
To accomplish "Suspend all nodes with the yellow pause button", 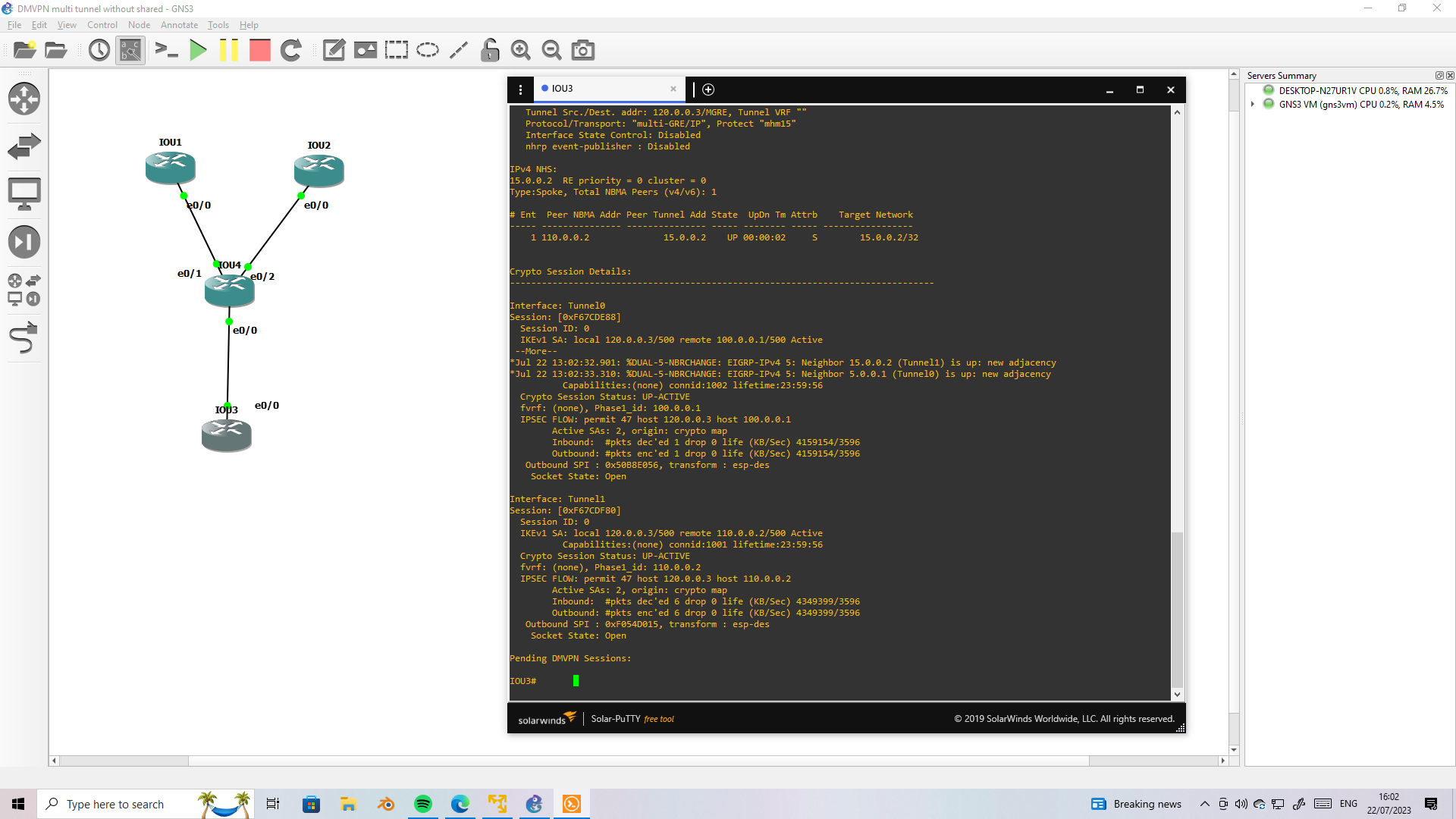I will coord(228,50).
